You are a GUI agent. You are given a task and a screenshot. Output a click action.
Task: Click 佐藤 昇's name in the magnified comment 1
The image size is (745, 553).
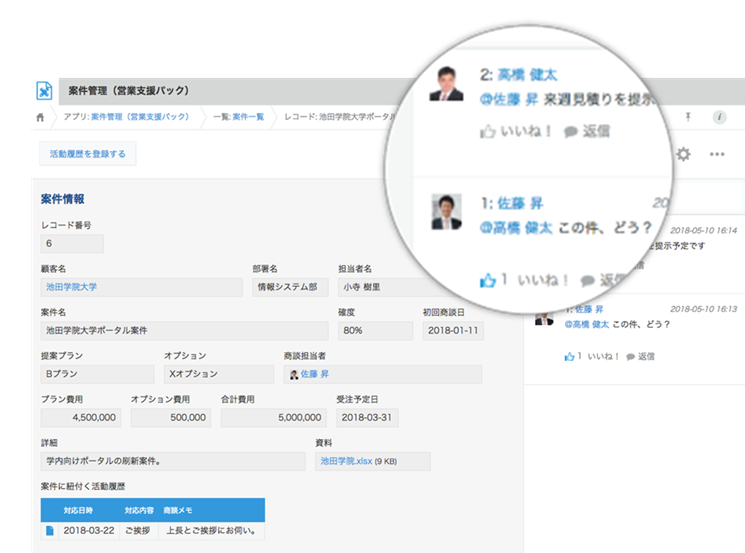click(520, 203)
